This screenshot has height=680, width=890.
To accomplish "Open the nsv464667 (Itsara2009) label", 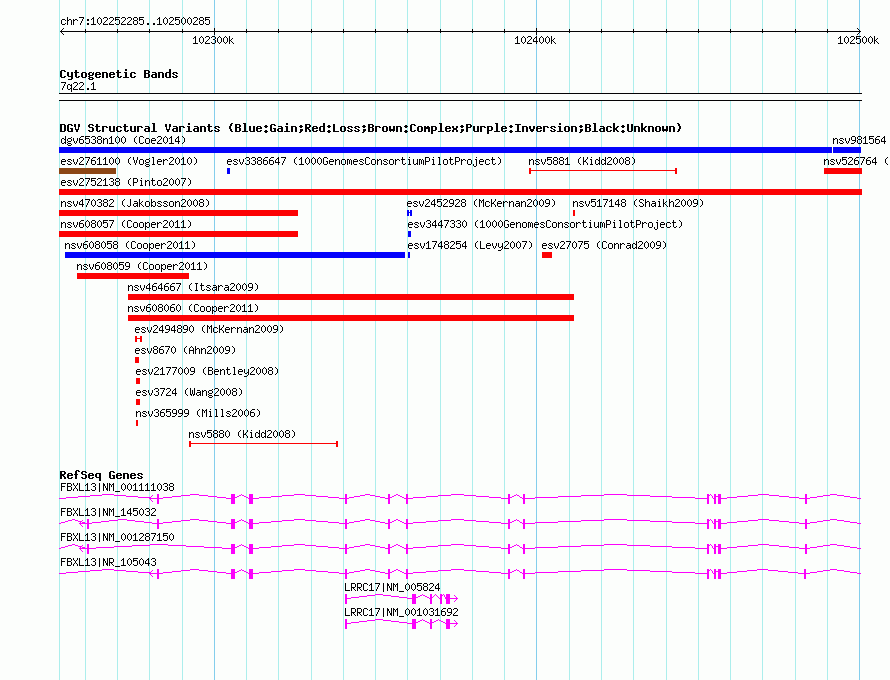I will coord(193,287).
